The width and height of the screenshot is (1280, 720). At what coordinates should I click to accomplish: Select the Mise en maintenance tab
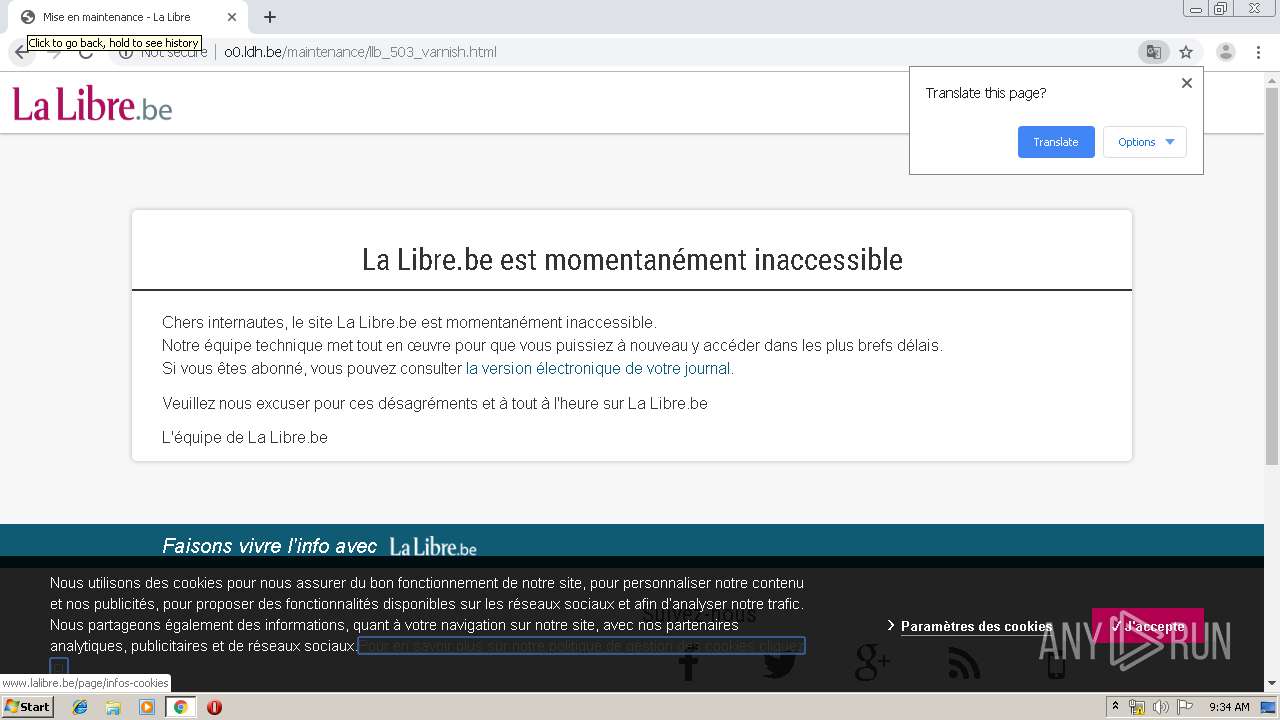click(126, 17)
